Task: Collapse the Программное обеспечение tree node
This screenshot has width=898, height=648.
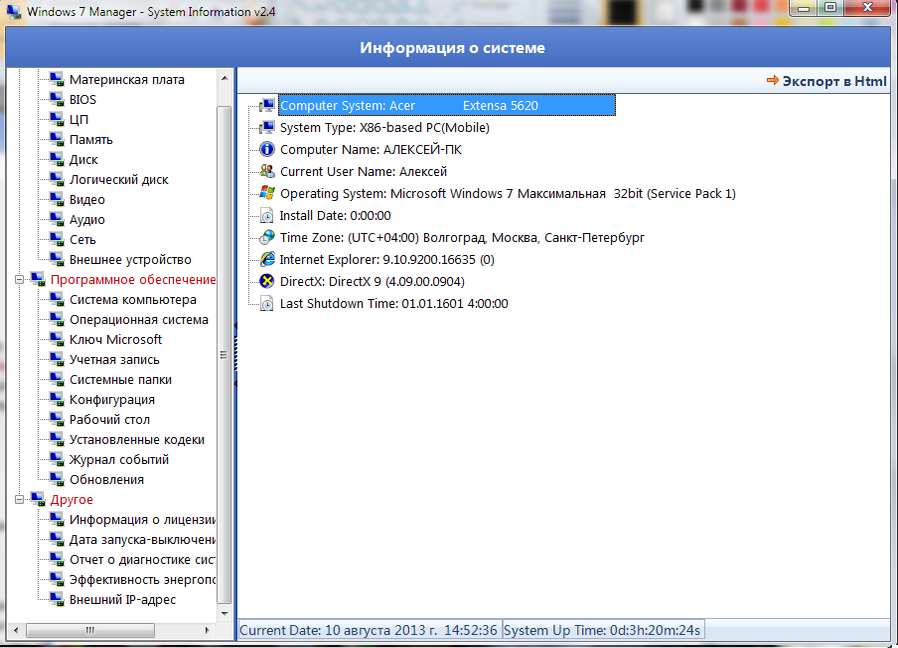Action: click(x=19, y=280)
